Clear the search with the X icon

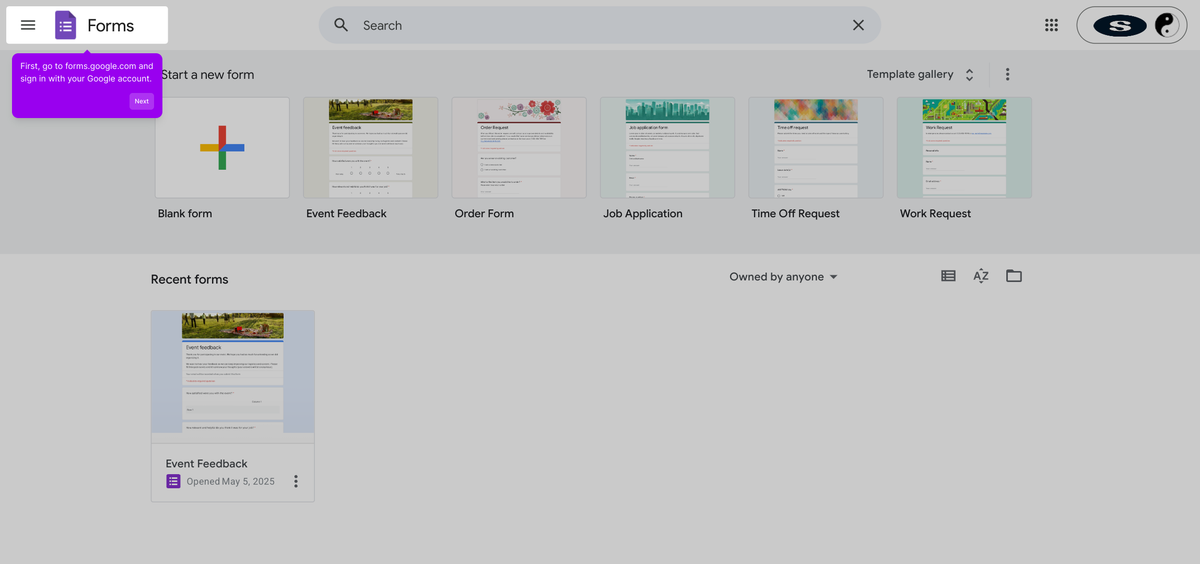[x=858, y=25]
